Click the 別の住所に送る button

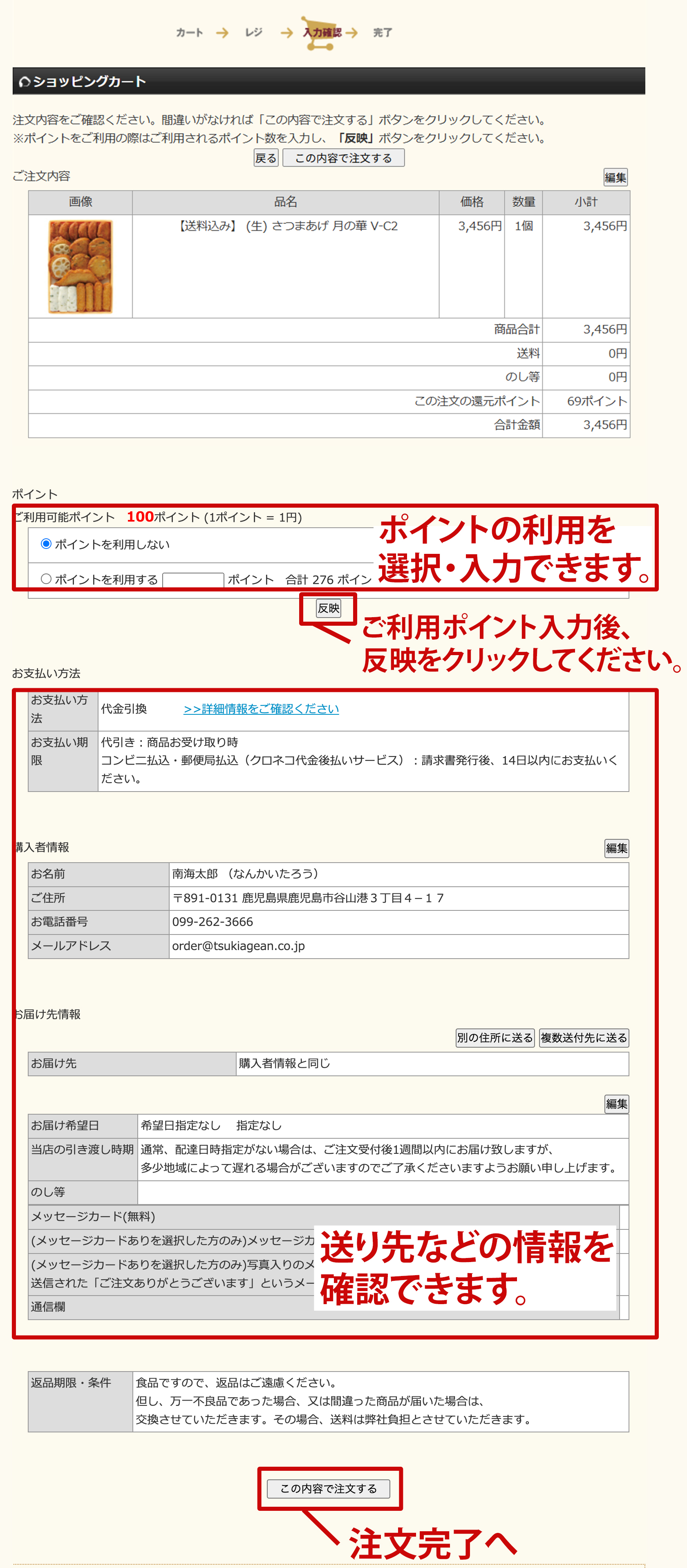pyautogui.click(x=495, y=1038)
